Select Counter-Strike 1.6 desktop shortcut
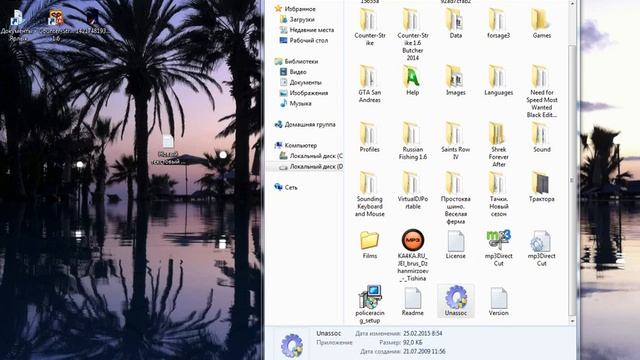 click(56, 25)
